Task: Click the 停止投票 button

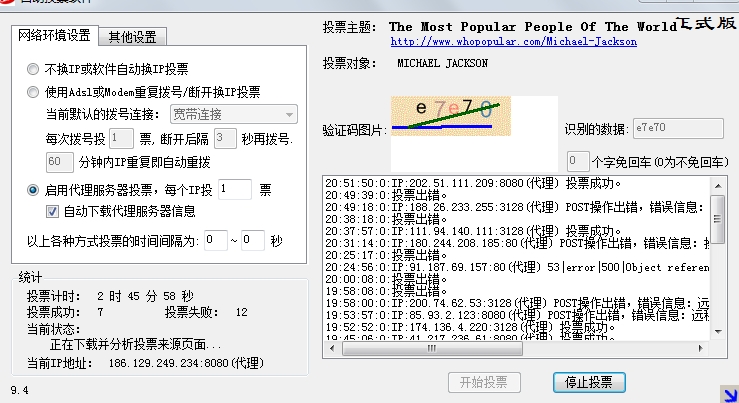Action: [x=589, y=382]
